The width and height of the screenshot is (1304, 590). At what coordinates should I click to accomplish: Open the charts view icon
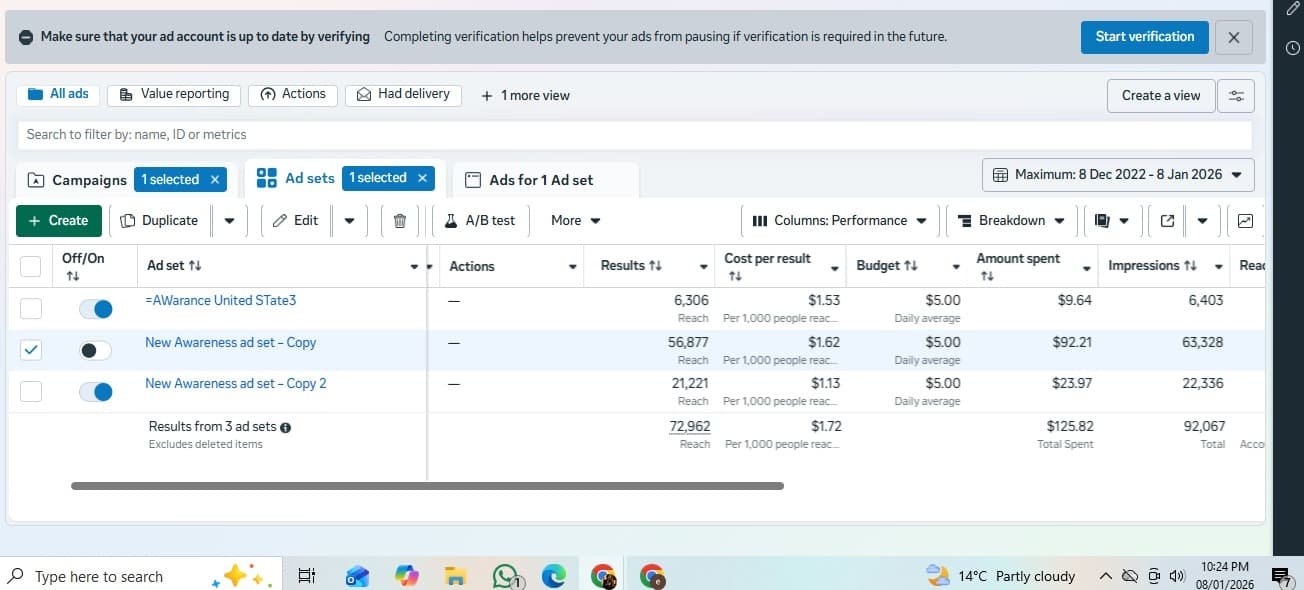(1245, 221)
